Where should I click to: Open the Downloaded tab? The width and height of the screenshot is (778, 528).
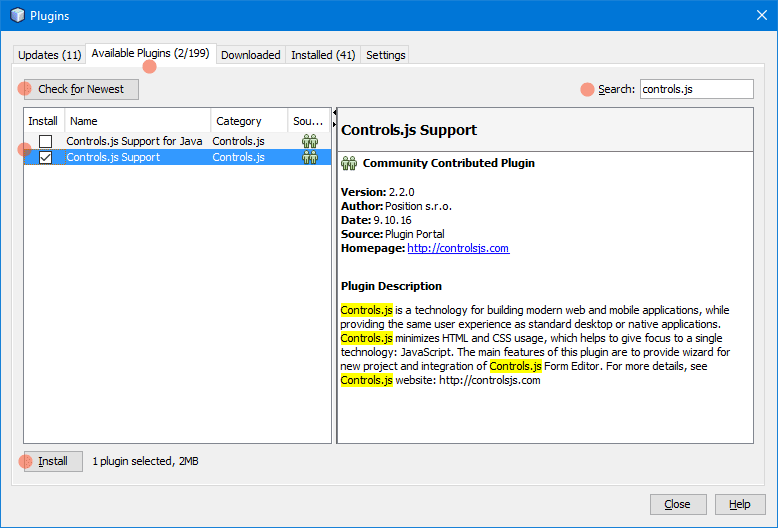point(251,55)
